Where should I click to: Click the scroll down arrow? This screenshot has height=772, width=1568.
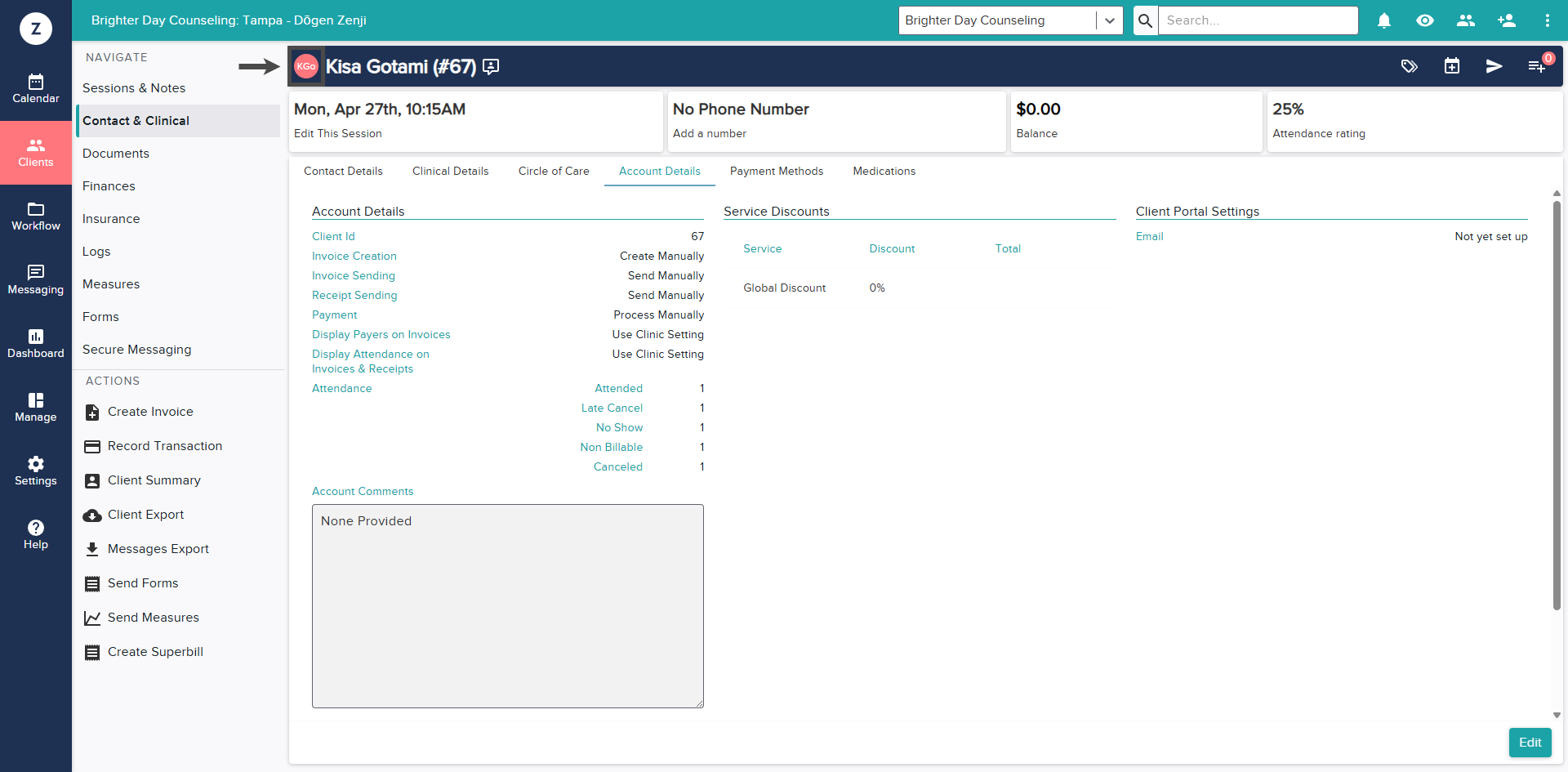coord(1557,715)
